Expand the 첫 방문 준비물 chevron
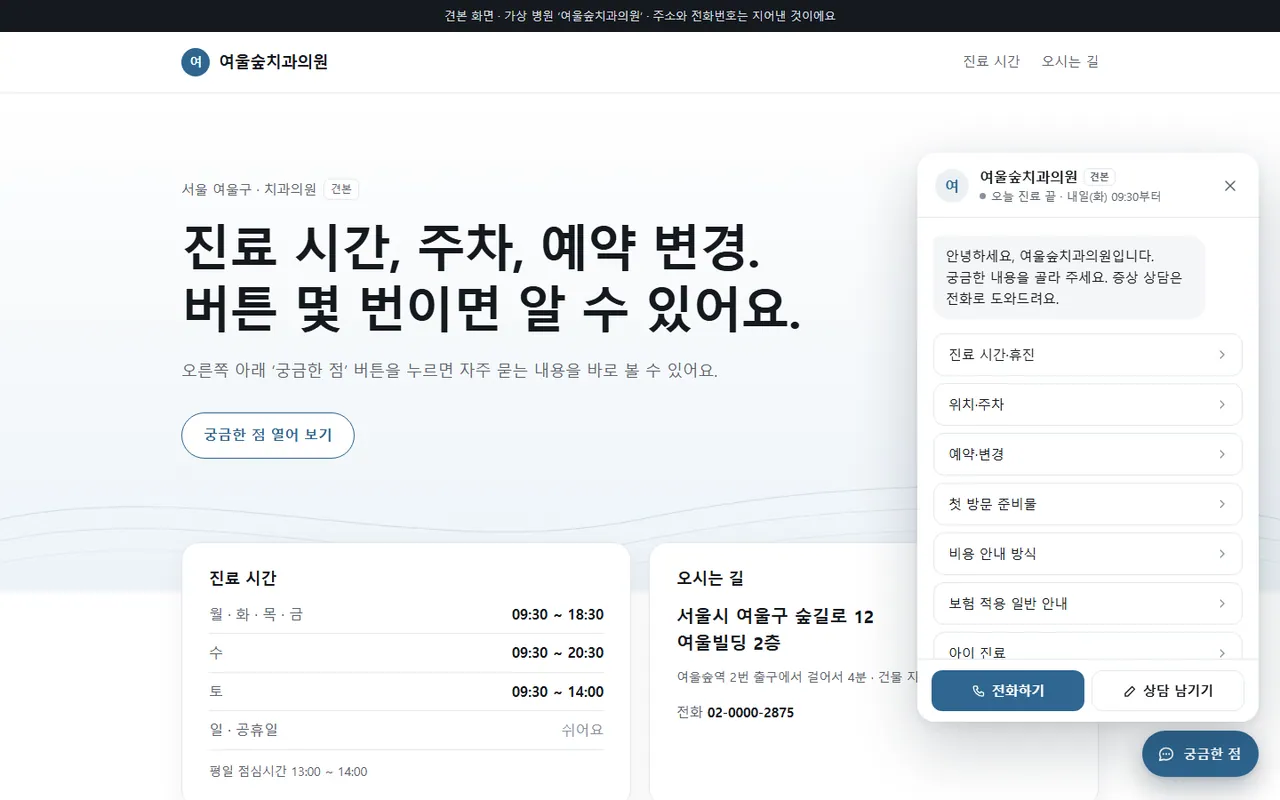 1222,504
